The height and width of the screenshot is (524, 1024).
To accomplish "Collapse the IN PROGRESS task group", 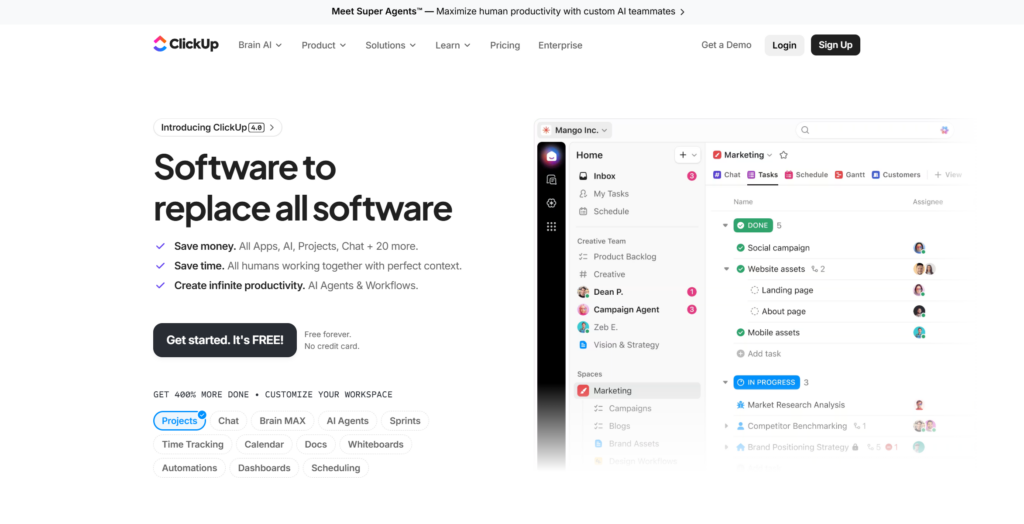I will click(725, 382).
